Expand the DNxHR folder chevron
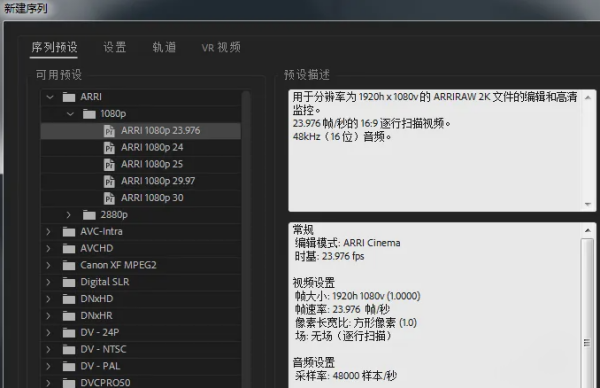 coord(48,316)
